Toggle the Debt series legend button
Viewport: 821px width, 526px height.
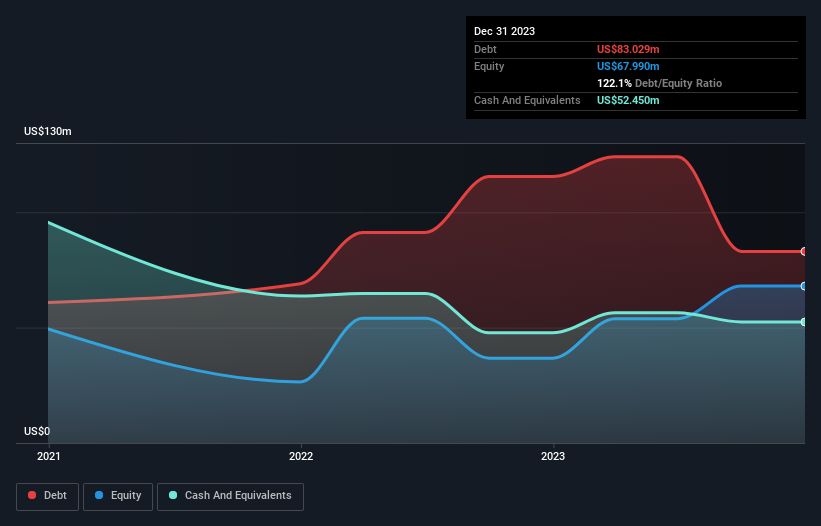(x=48, y=496)
